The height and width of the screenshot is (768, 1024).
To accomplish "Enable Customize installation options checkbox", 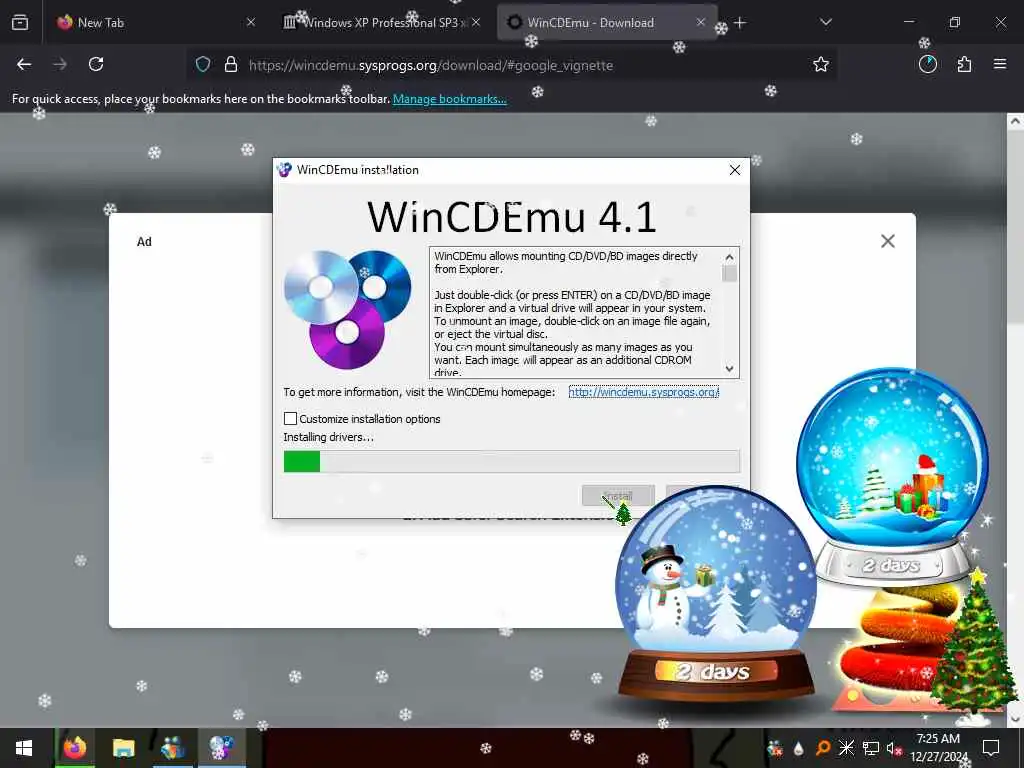I will coord(291,419).
